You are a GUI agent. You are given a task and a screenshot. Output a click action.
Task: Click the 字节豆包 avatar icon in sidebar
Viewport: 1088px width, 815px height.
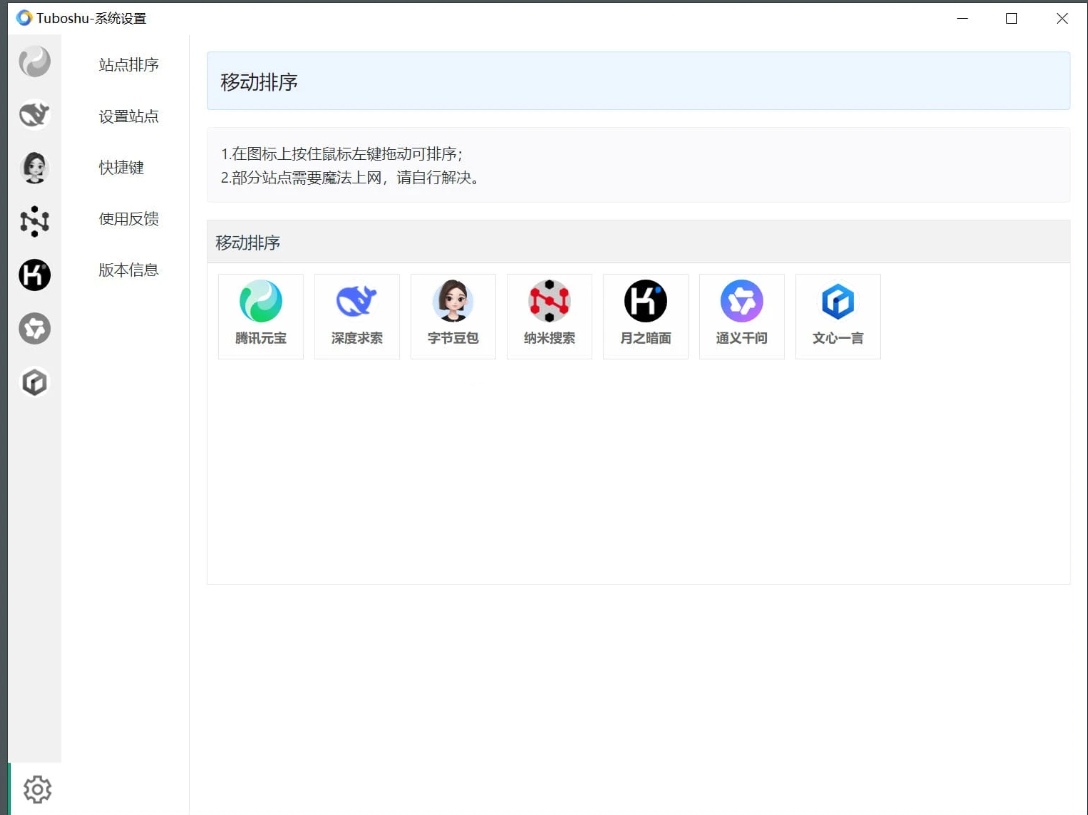[35, 168]
